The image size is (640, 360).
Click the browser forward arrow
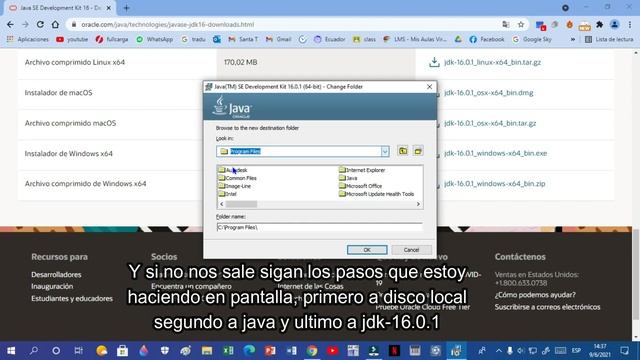tap(25, 24)
